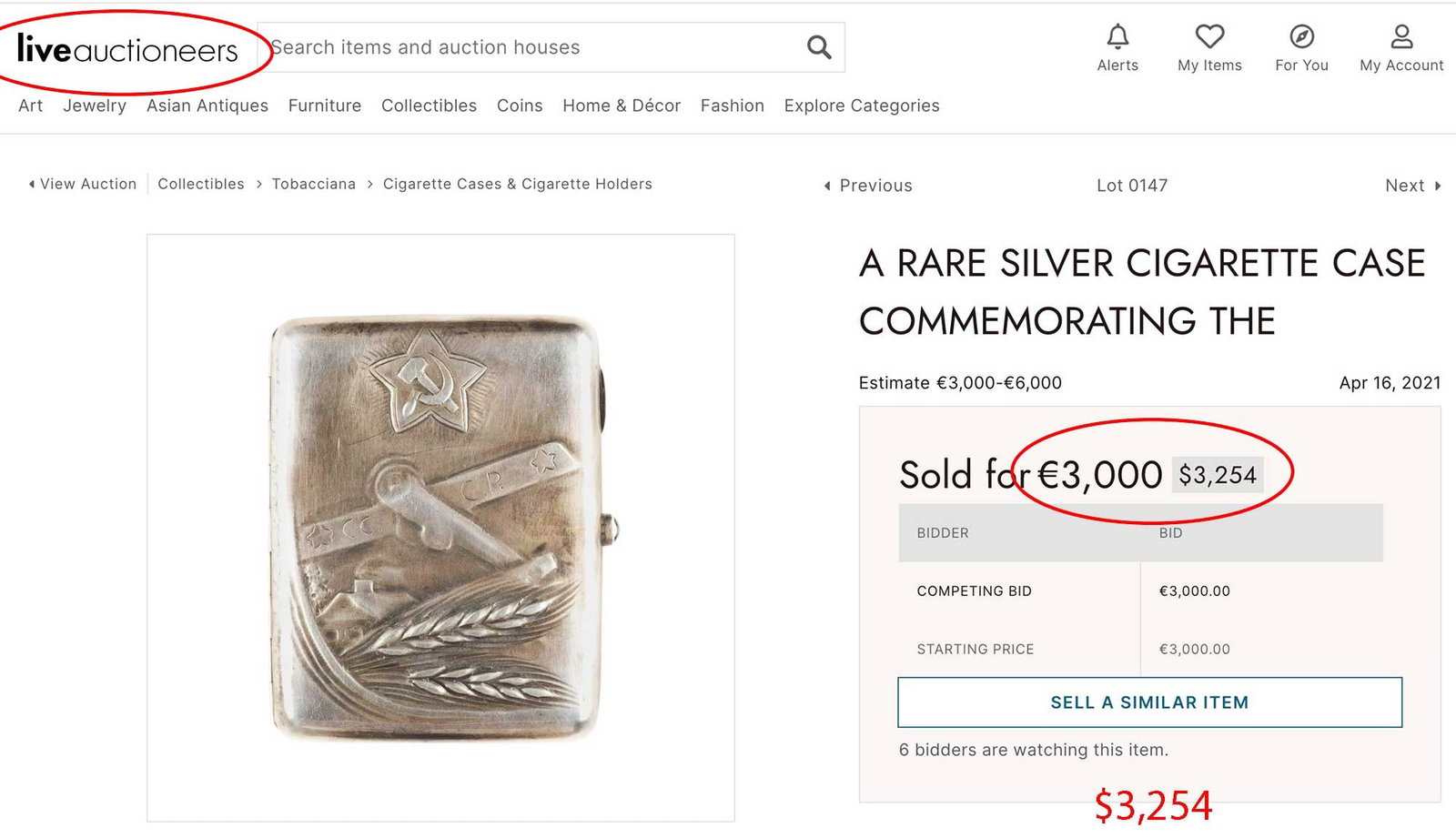
Task: Browse the Jewelry category
Action: click(95, 106)
